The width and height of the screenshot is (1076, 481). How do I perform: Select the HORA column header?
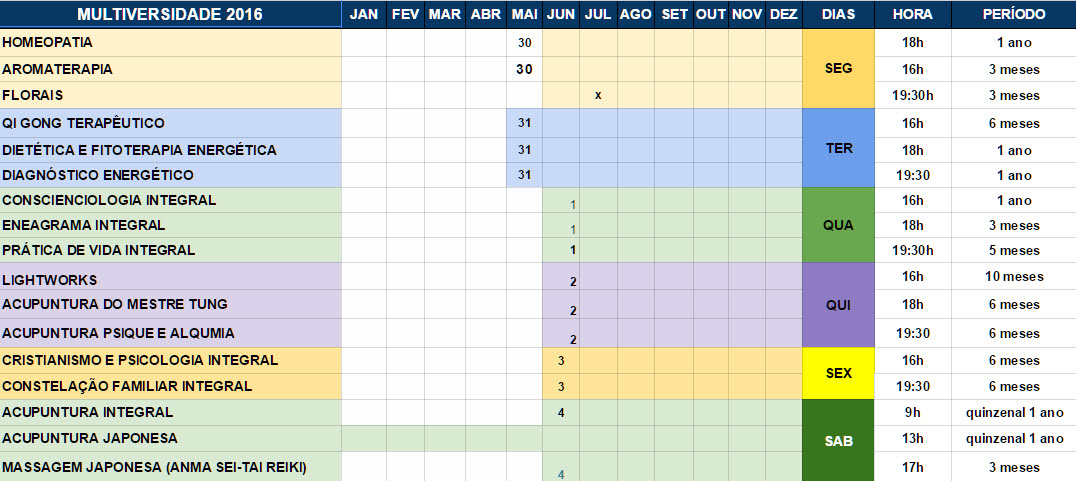pos(913,14)
